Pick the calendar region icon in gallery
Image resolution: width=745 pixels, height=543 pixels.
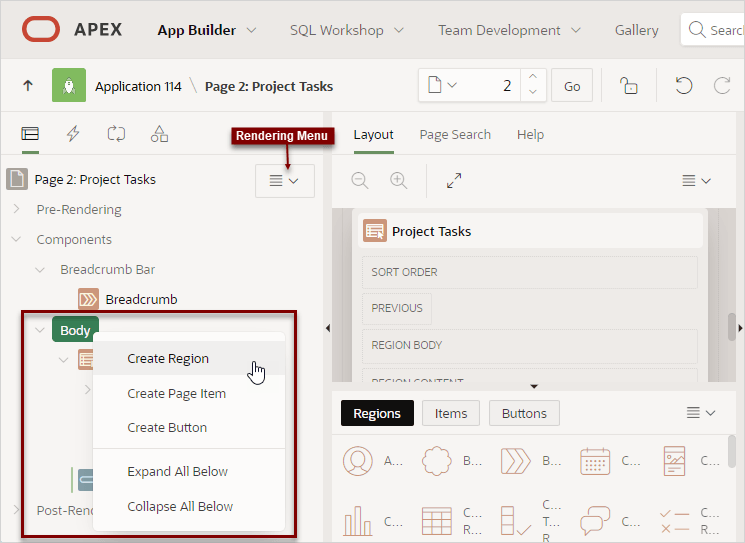[595, 461]
